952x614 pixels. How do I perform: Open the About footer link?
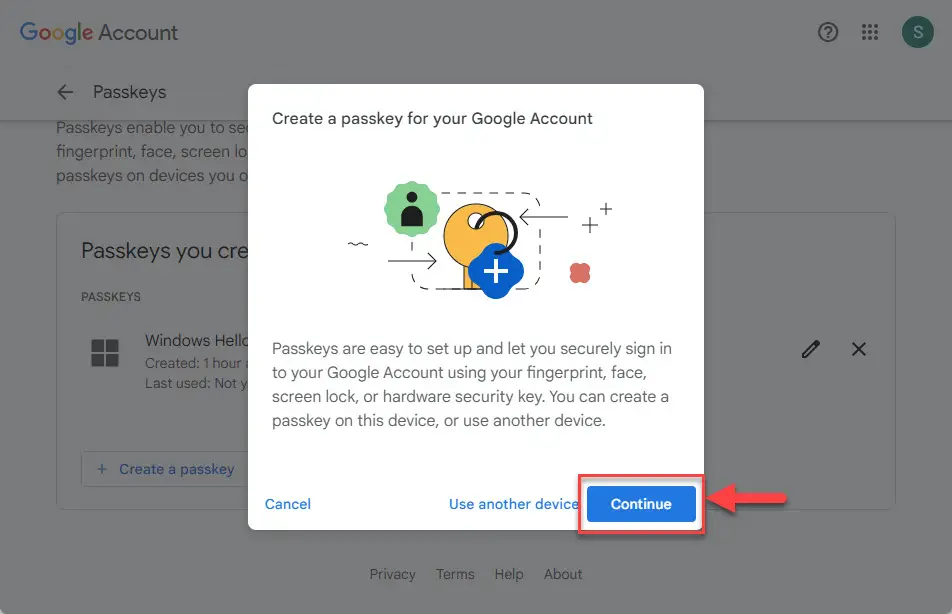[563, 574]
